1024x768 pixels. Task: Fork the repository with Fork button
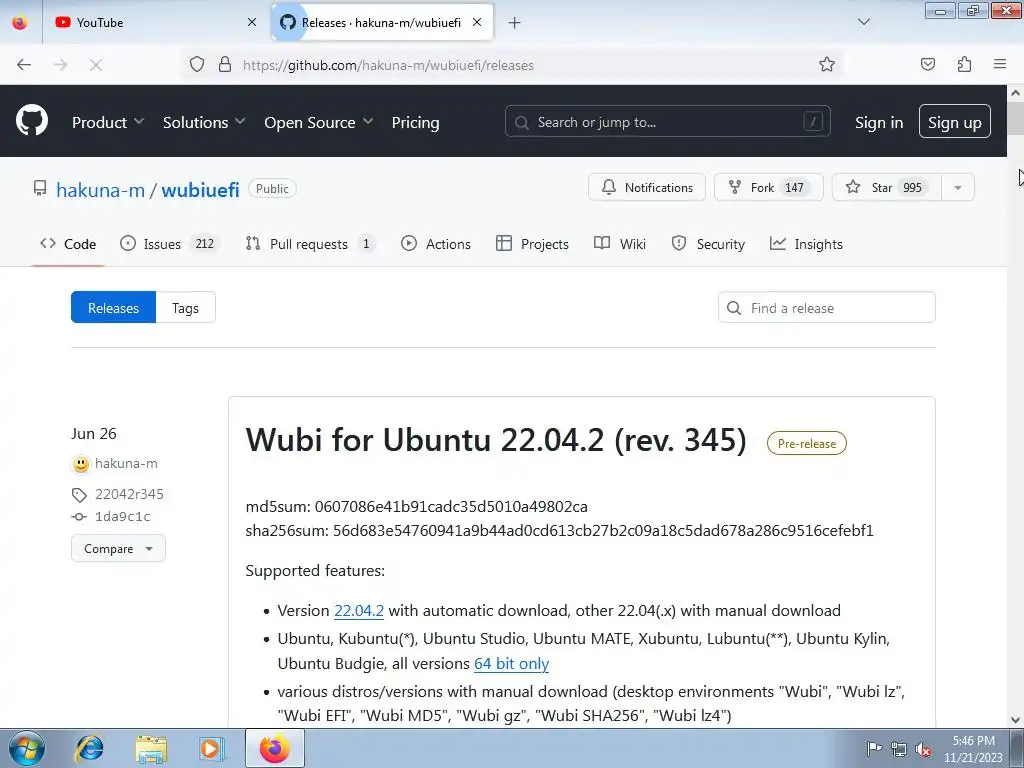pyautogui.click(x=769, y=187)
